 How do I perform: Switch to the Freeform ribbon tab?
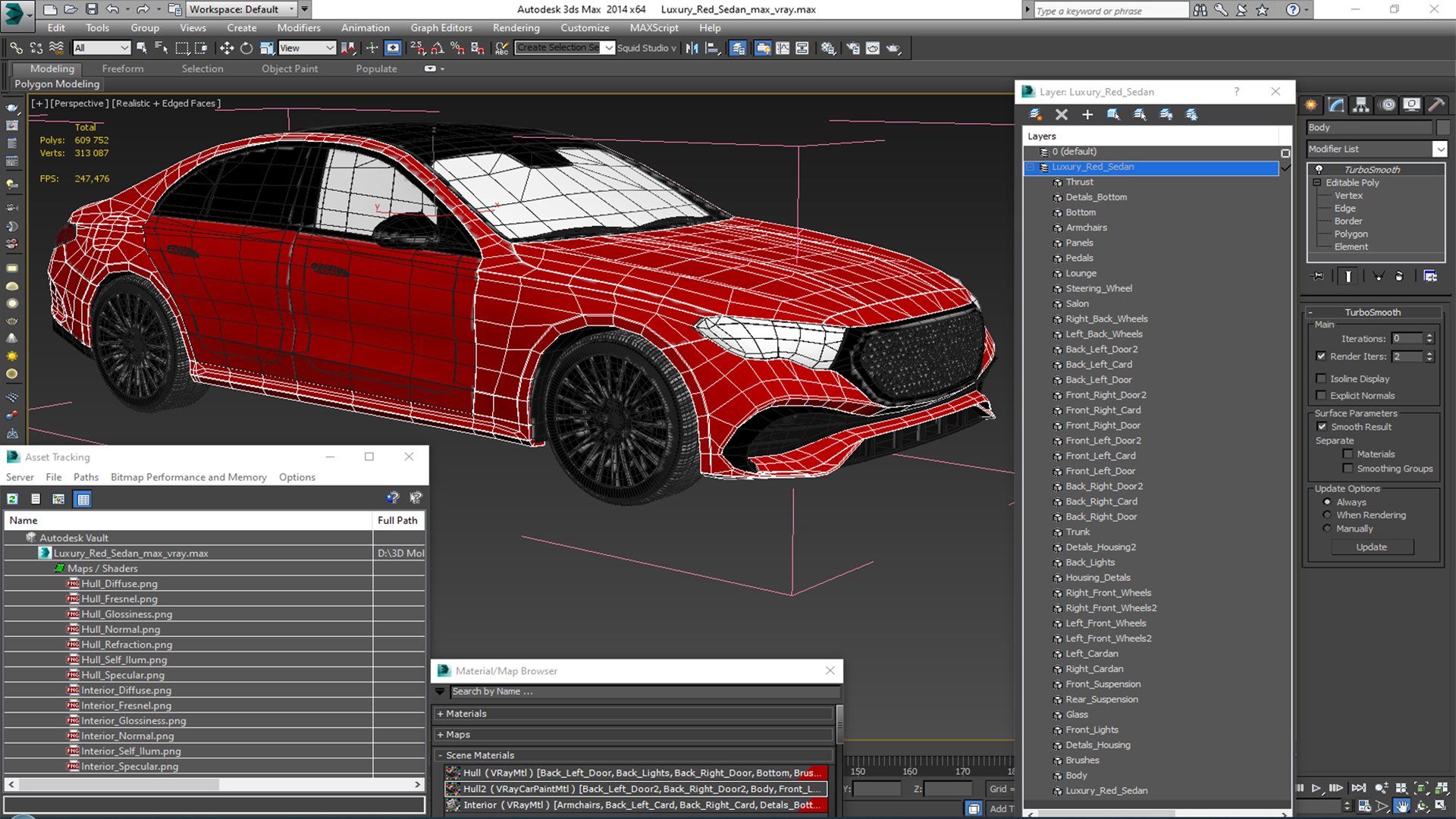pyautogui.click(x=123, y=68)
